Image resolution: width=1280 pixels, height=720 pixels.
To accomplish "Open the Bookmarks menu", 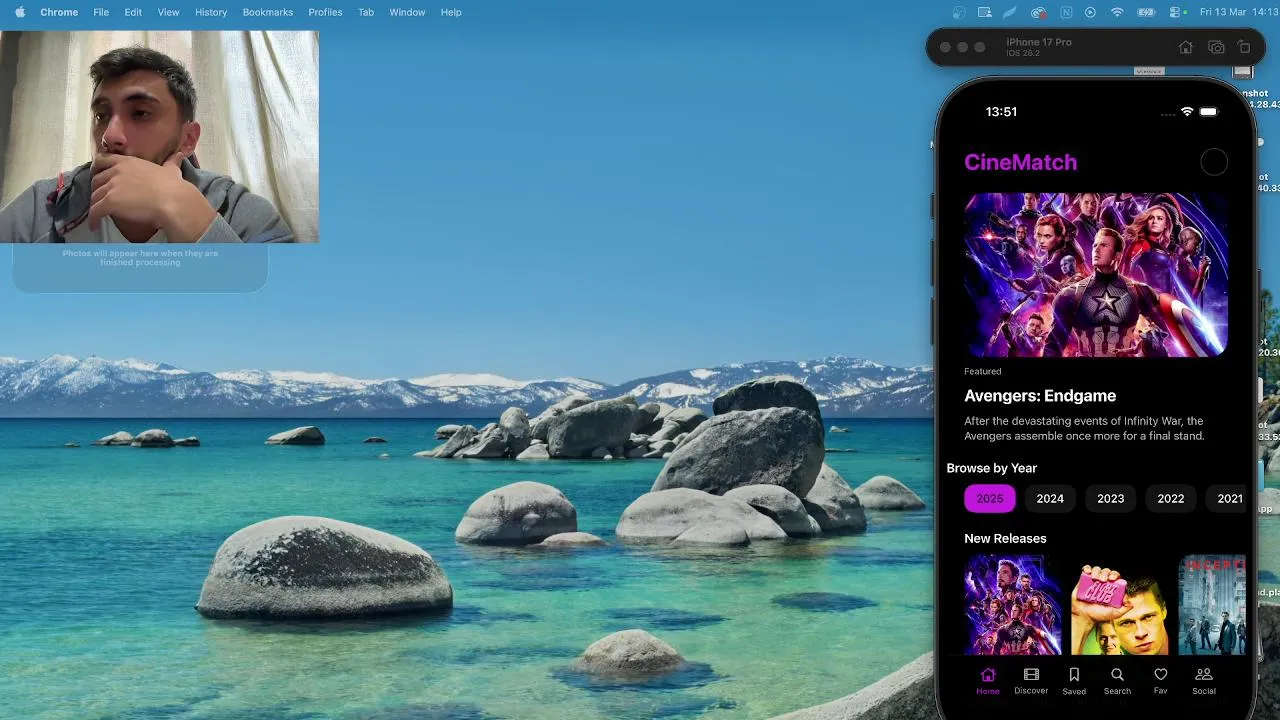I will point(267,12).
